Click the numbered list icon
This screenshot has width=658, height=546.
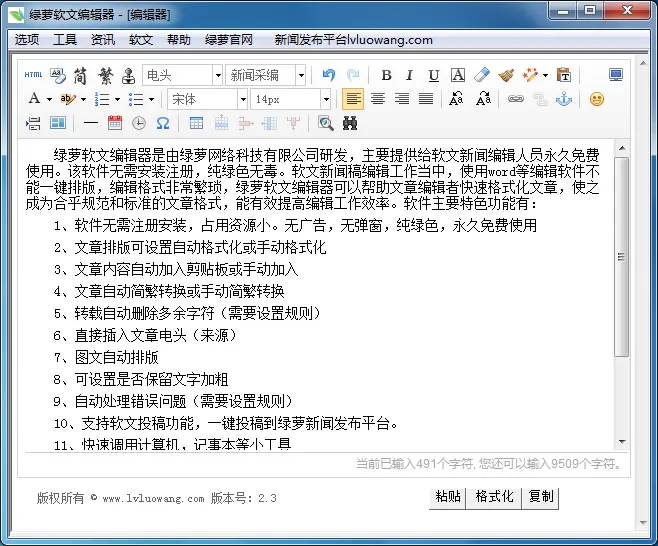coord(102,99)
